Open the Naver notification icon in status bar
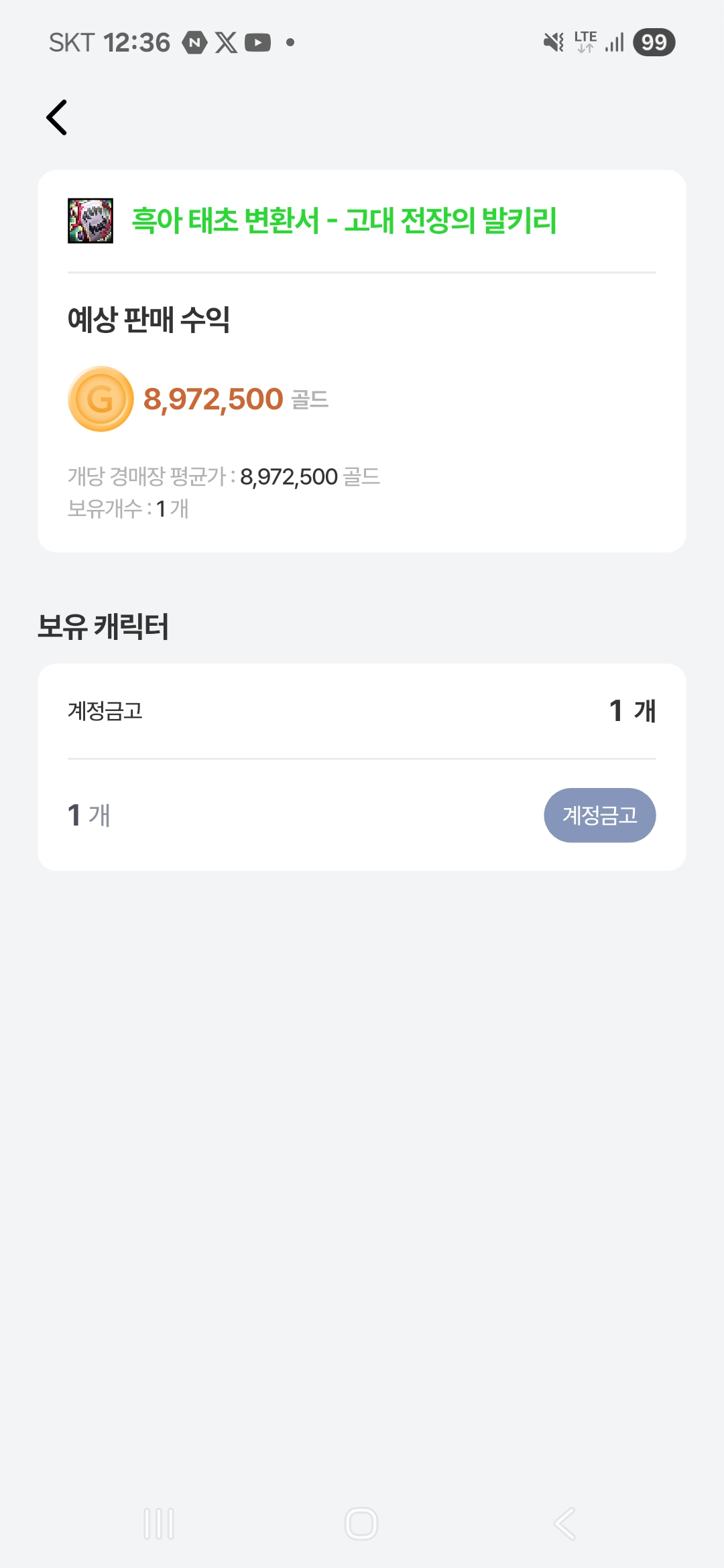 [194, 43]
